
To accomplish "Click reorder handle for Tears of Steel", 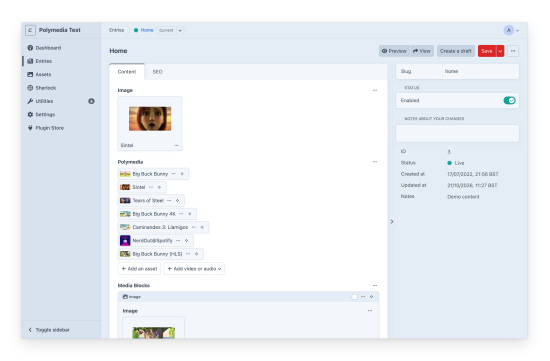I will (177, 201).
